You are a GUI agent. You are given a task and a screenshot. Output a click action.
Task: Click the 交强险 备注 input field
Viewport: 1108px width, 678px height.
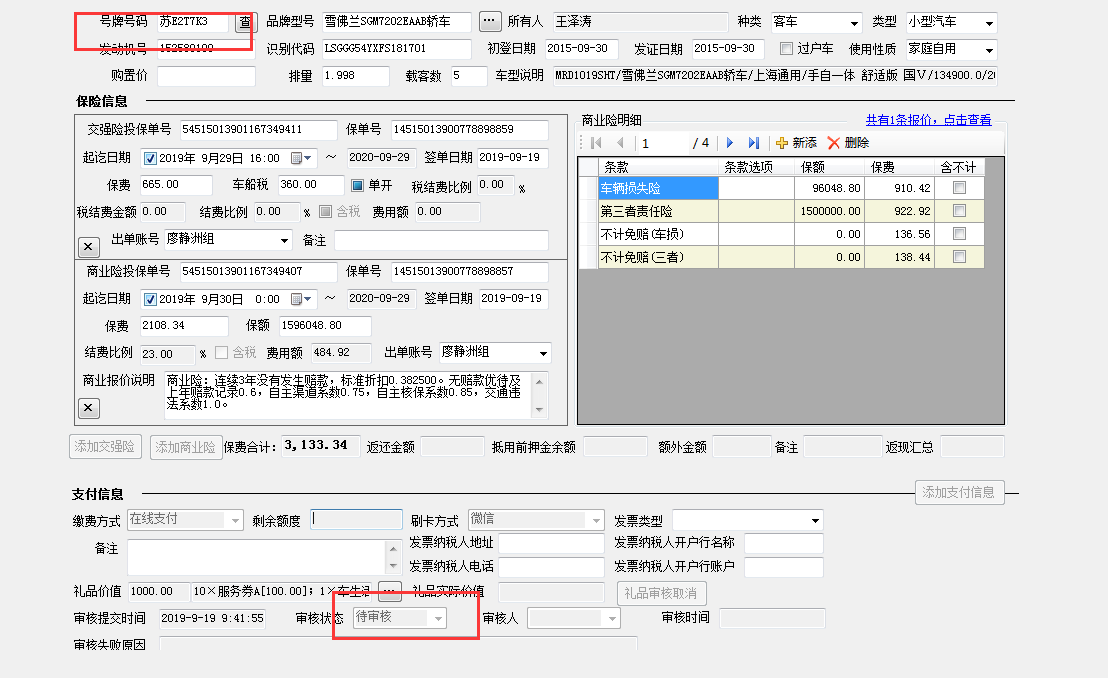click(x=441, y=240)
